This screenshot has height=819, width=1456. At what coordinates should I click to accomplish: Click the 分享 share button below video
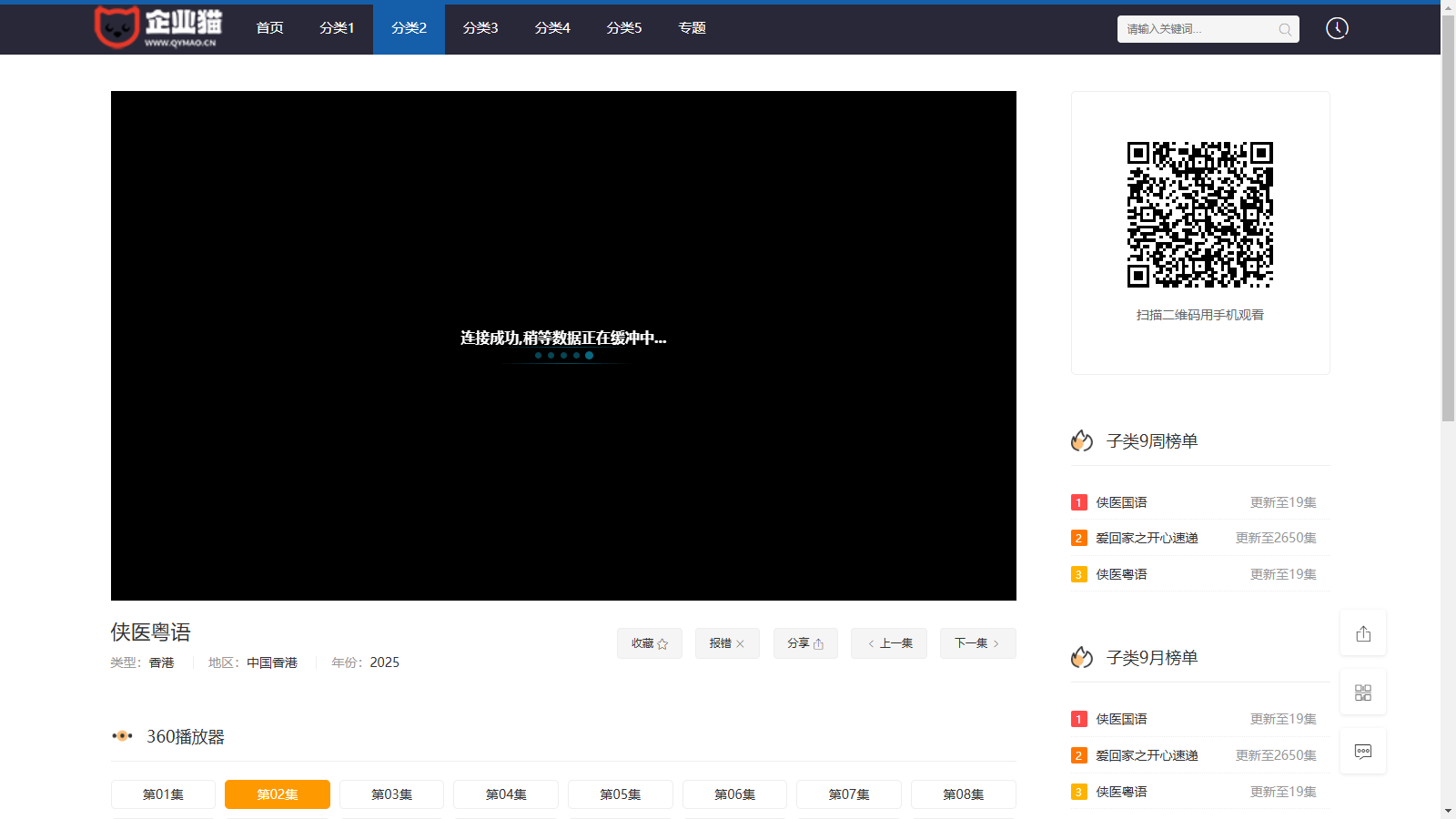(x=805, y=643)
